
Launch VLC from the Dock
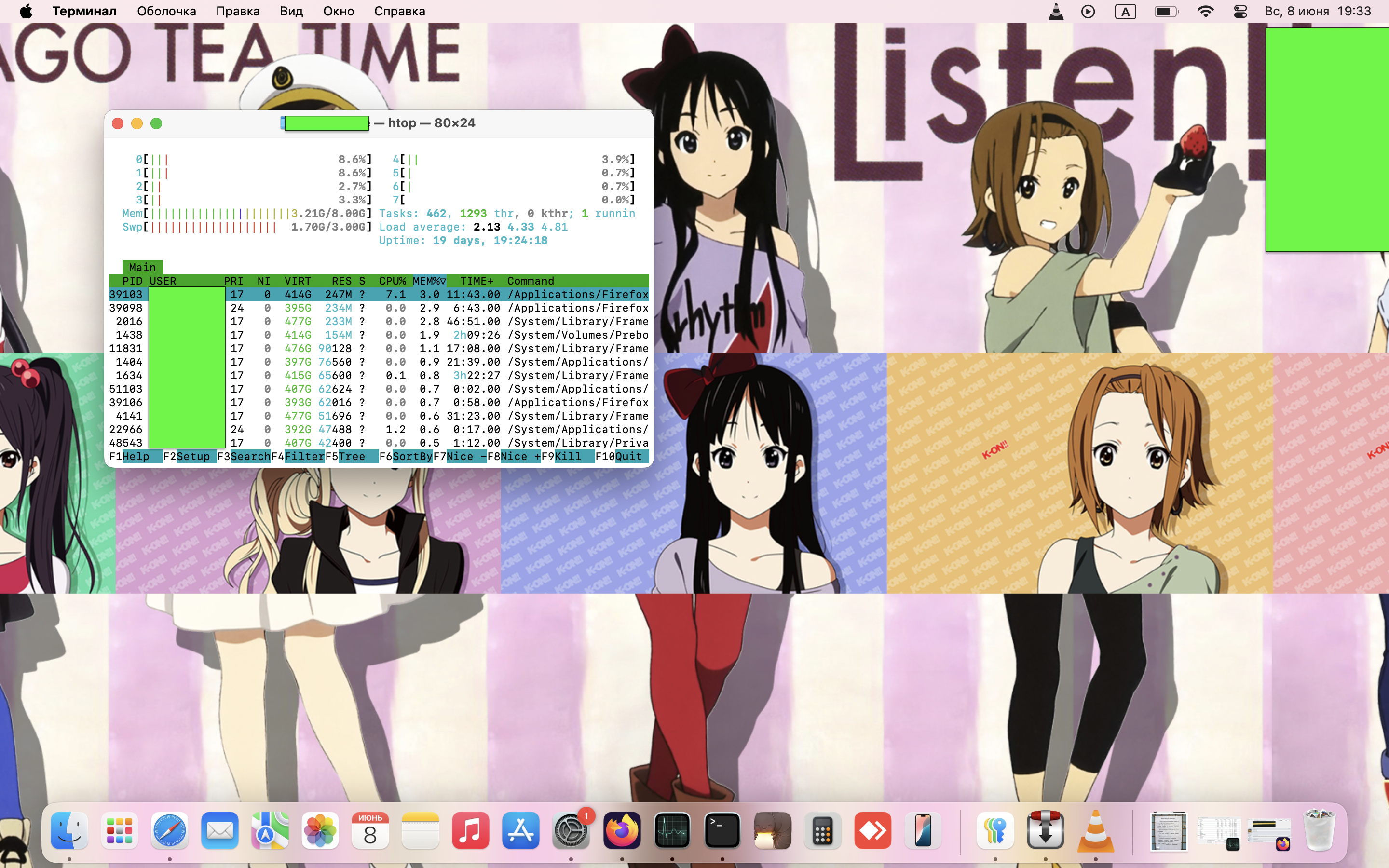coord(1095,830)
